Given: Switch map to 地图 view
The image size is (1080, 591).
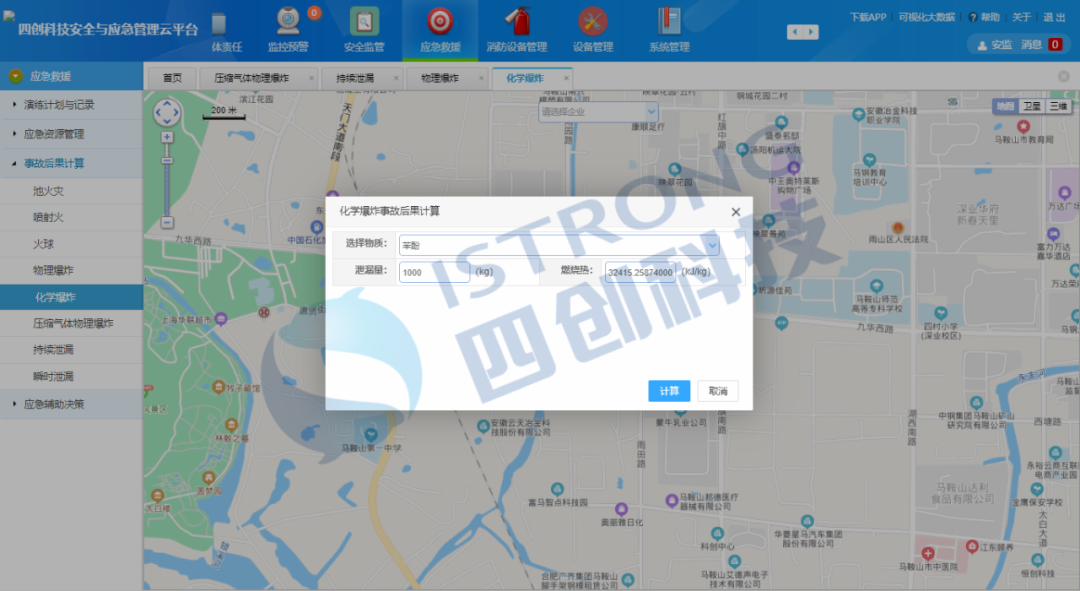Looking at the screenshot, I should (1005, 106).
